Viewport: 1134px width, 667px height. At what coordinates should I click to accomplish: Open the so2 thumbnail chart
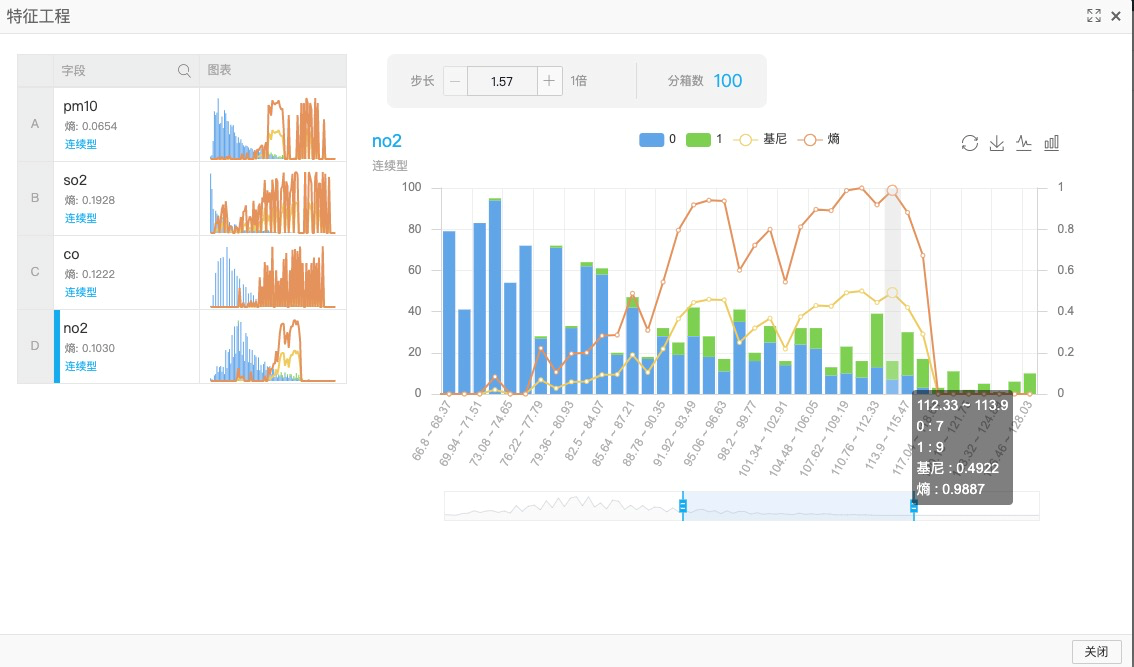point(273,201)
